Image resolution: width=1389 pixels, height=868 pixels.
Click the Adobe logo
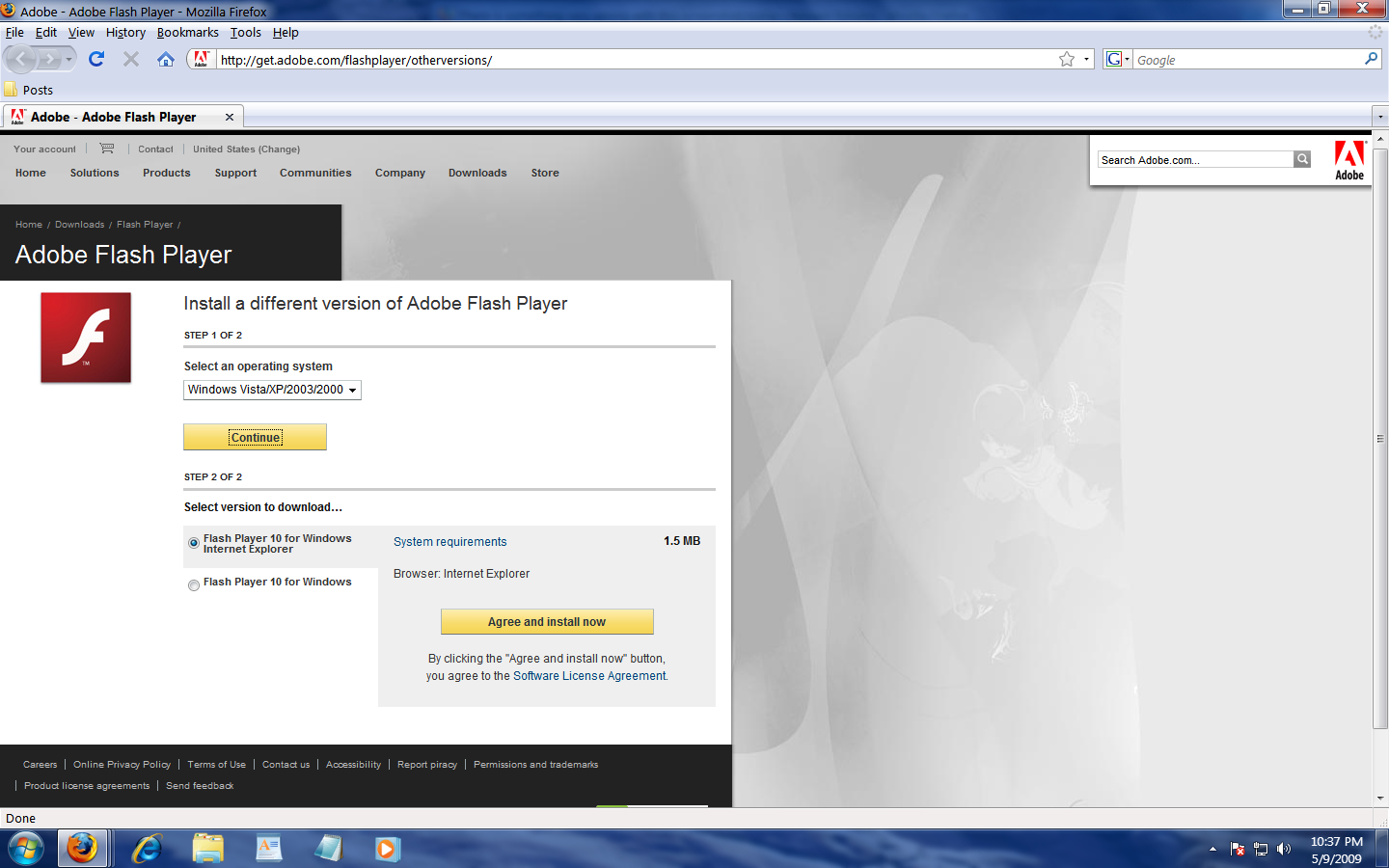tap(1349, 160)
